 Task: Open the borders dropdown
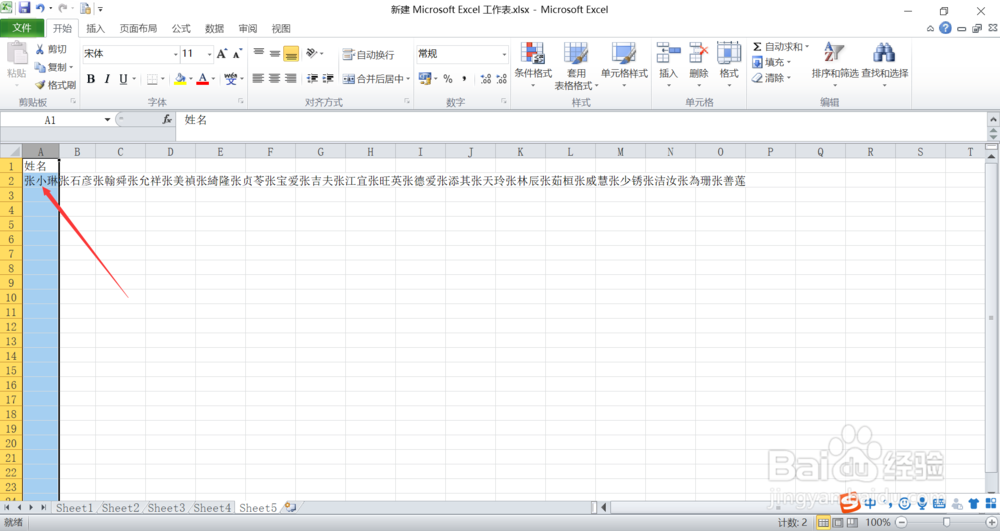point(163,79)
